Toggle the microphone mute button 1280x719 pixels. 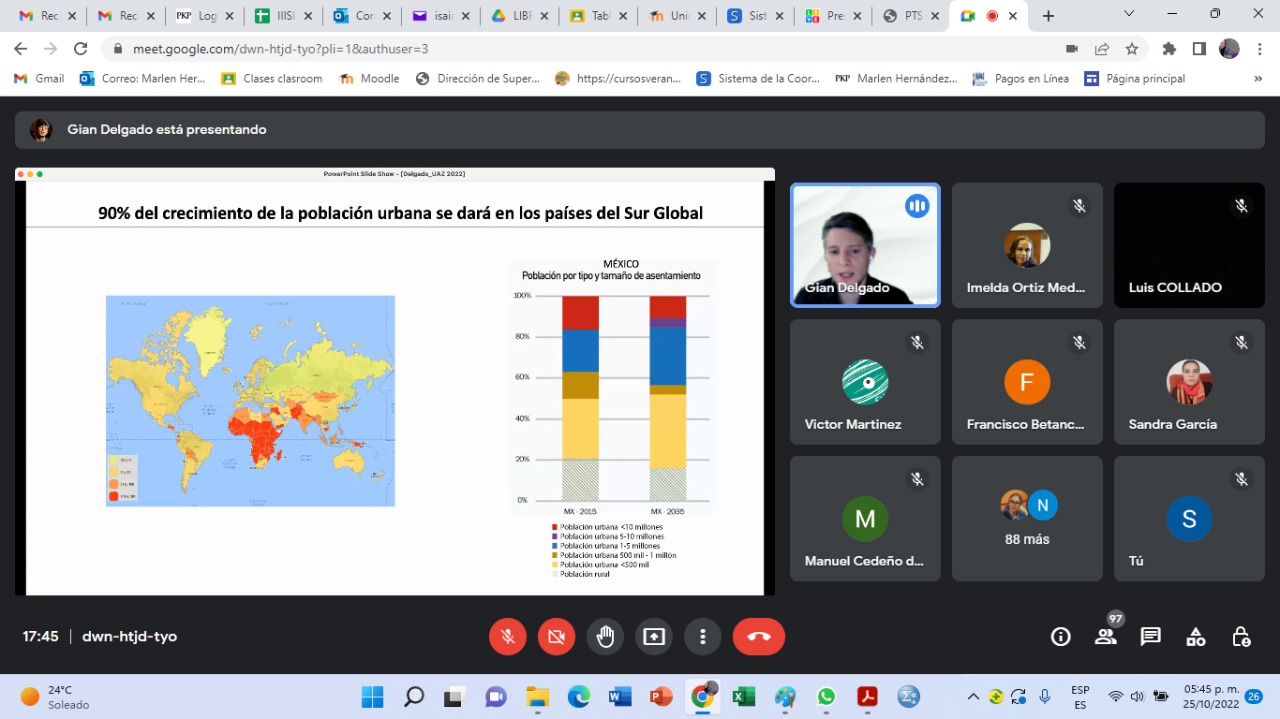(508, 637)
